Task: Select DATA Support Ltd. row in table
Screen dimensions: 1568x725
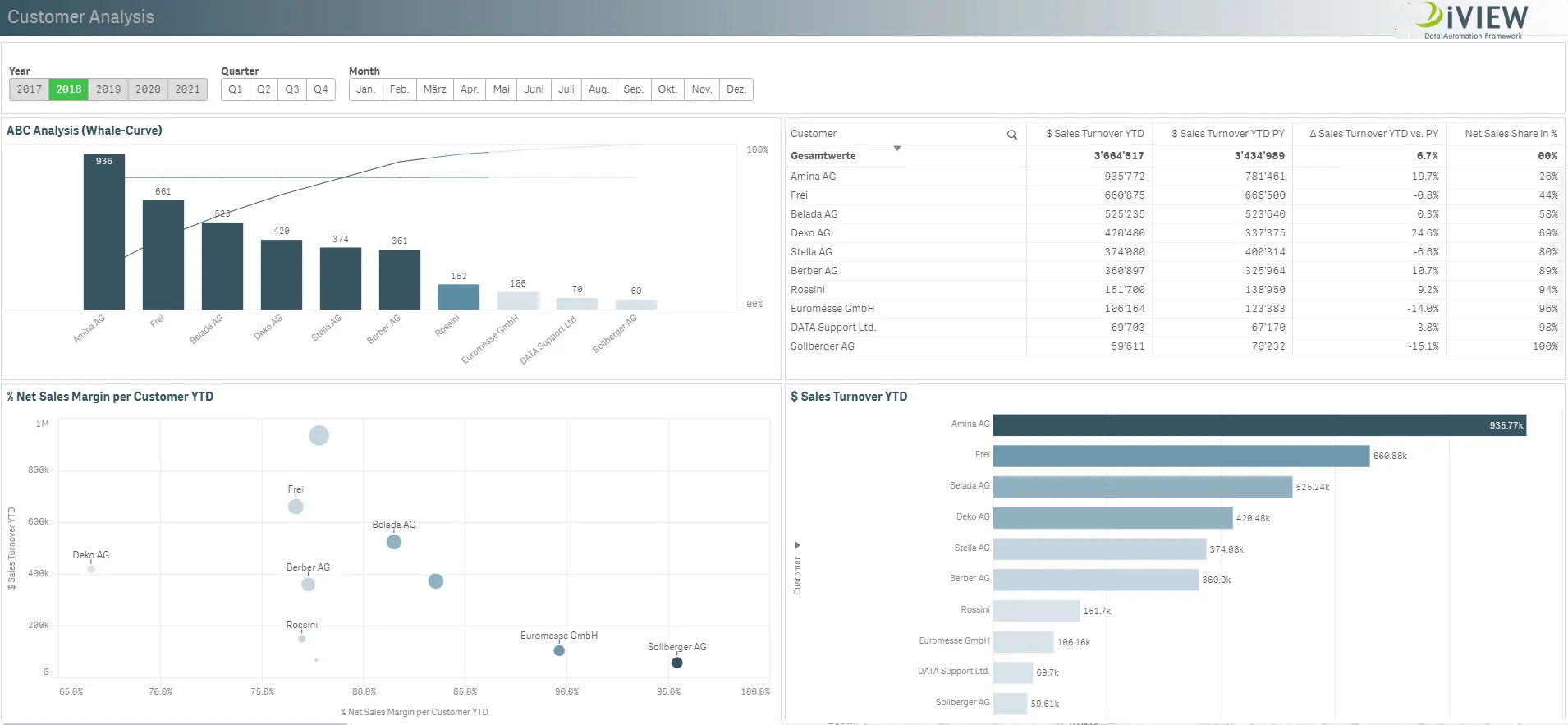Action: tap(1173, 328)
